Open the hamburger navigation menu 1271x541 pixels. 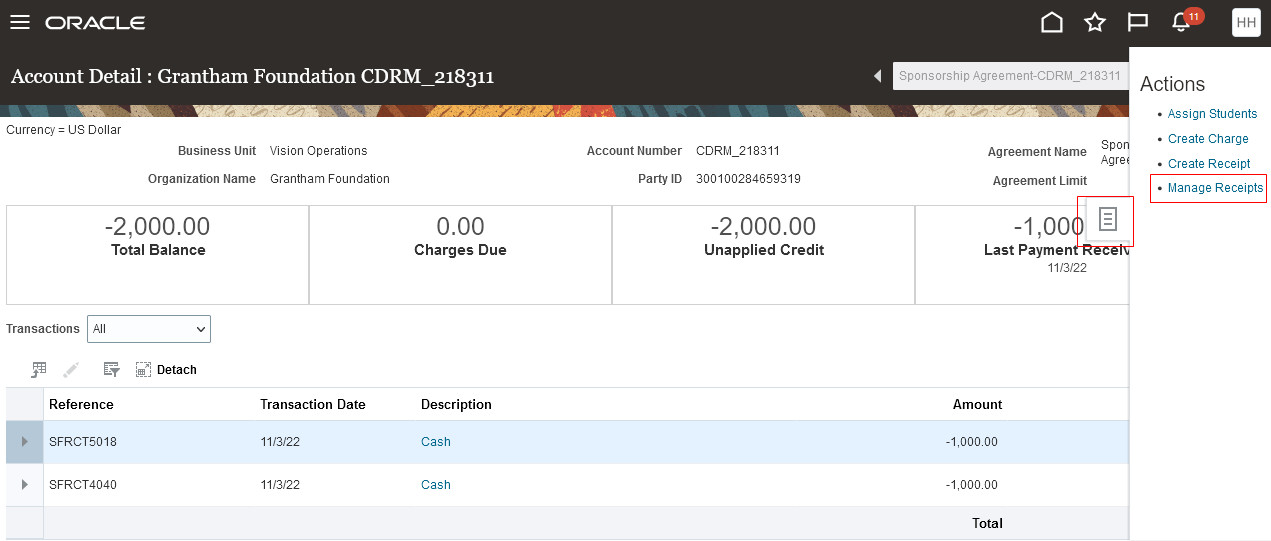click(20, 22)
